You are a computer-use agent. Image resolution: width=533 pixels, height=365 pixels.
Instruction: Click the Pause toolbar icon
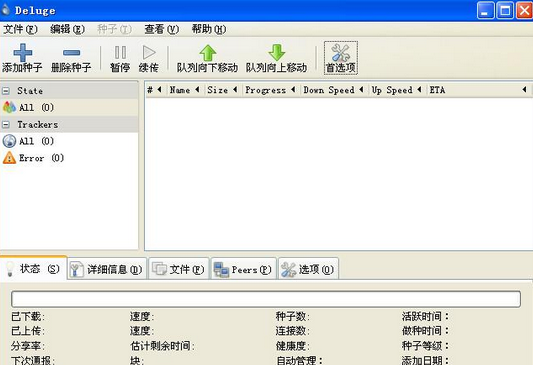click(120, 53)
